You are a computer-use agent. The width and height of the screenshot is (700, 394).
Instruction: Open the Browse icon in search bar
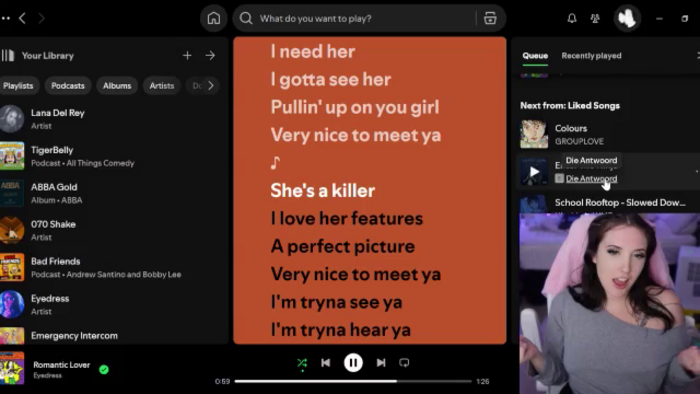point(490,18)
